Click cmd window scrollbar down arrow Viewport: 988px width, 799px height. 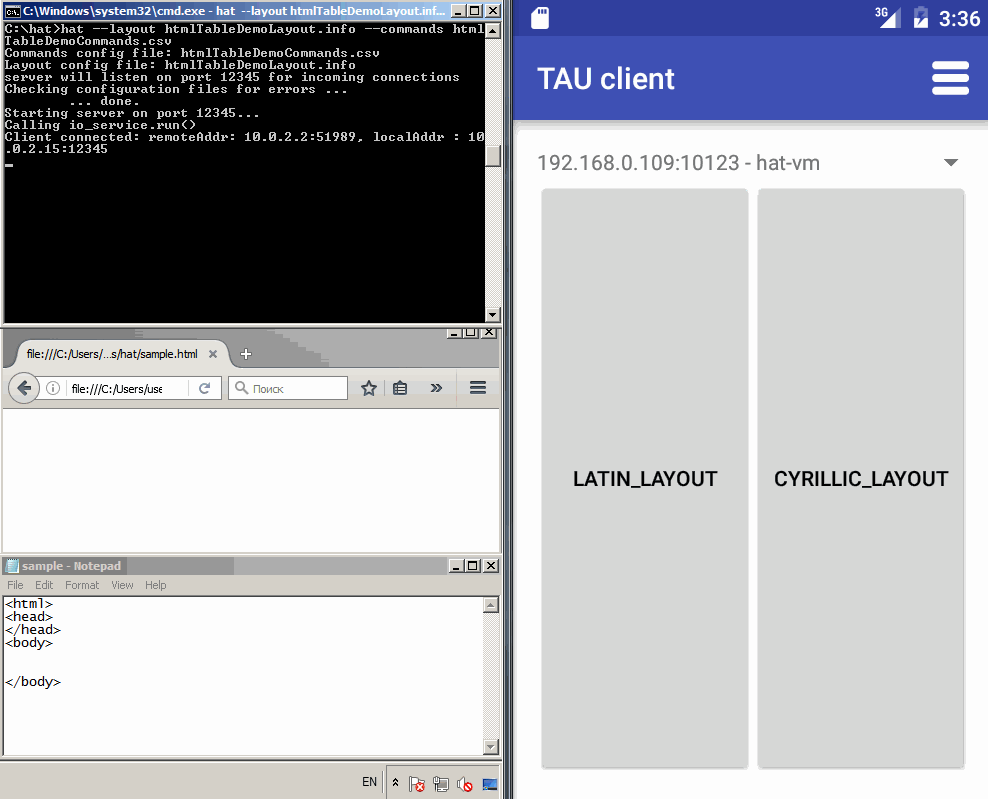(x=493, y=314)
